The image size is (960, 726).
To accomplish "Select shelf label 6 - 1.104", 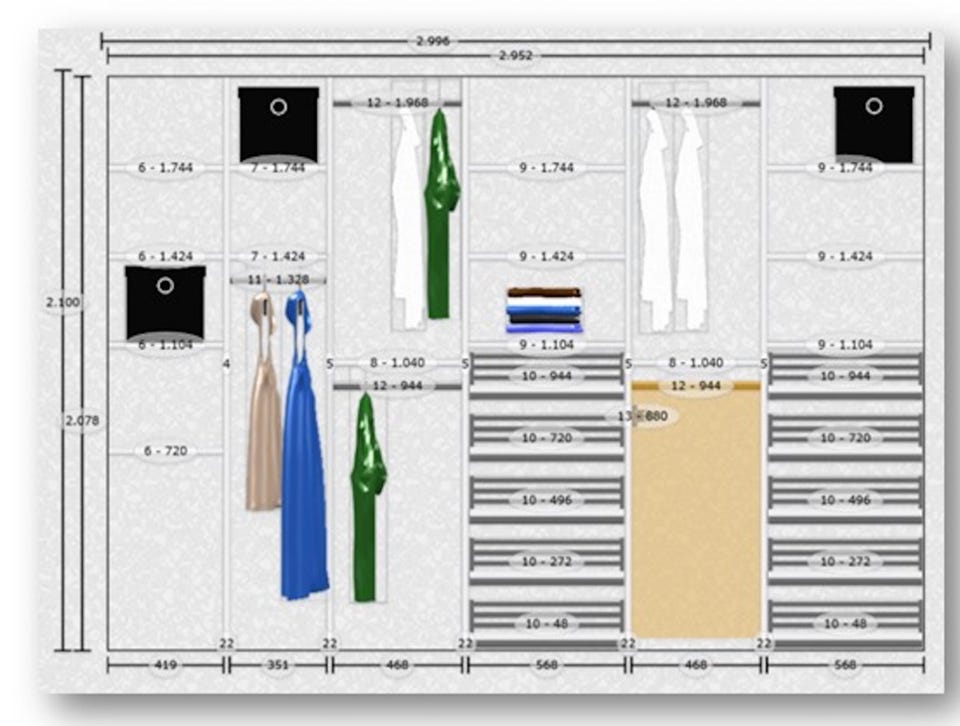I will pyautogui.click(x=165, y=345).
